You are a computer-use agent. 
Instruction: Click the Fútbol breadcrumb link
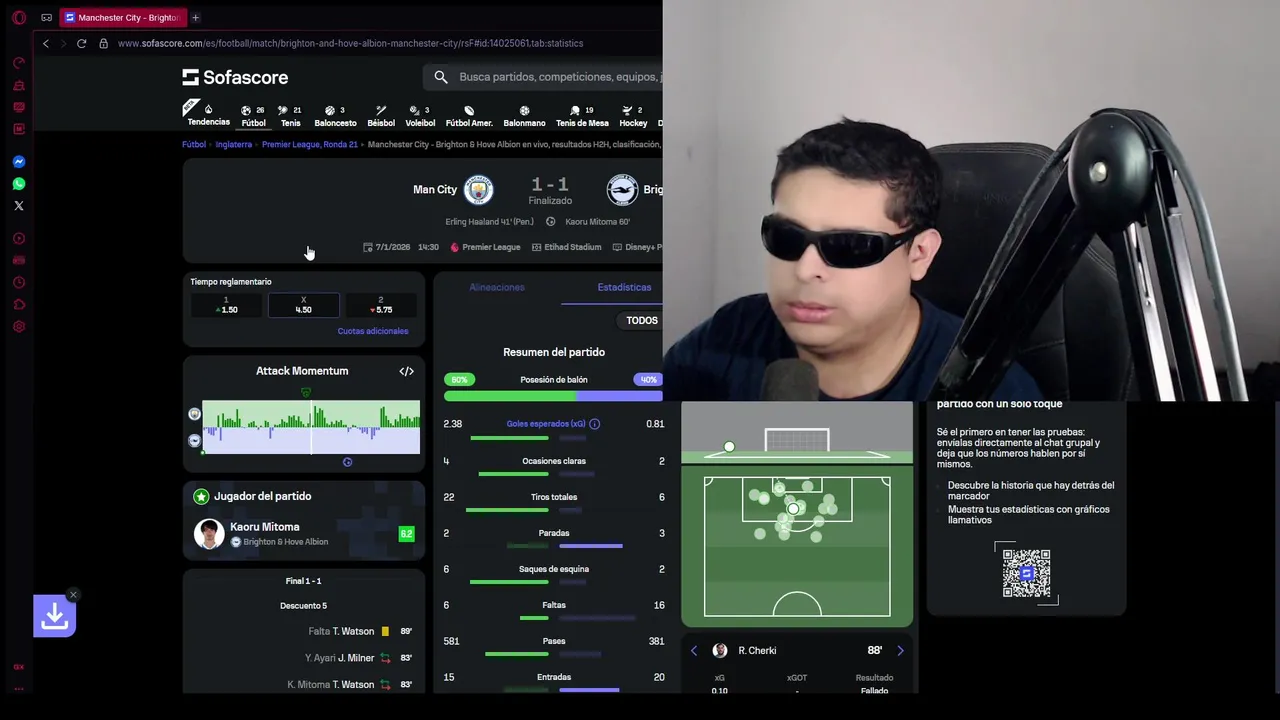tap(194, 144)
